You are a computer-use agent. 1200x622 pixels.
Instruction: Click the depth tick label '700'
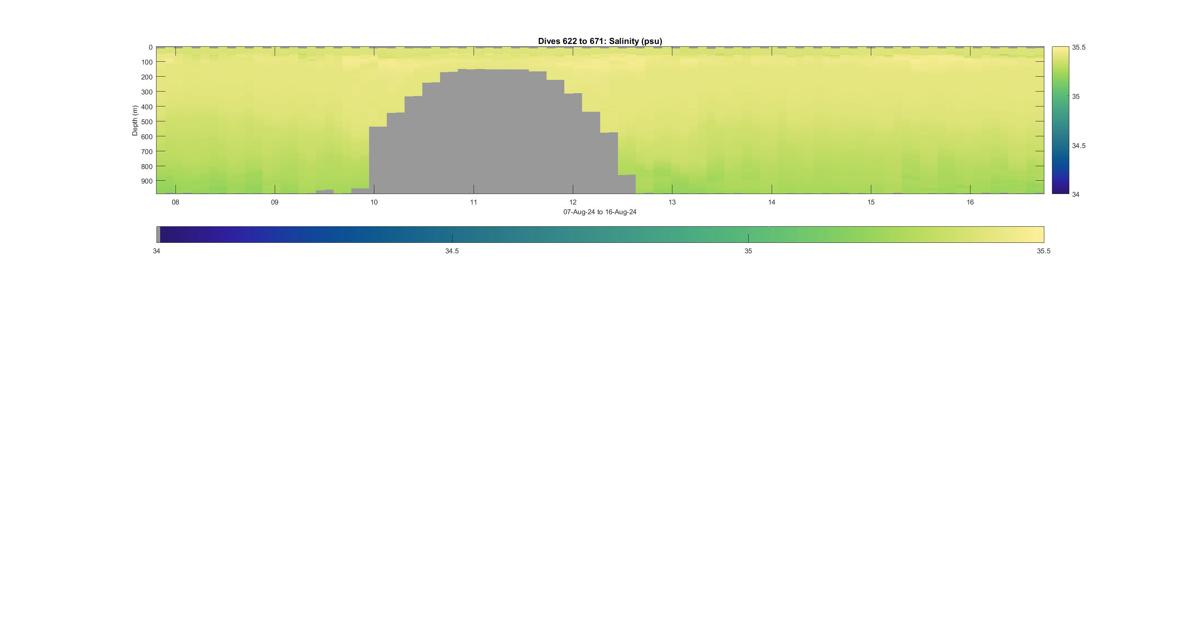(x=146, y=152)
